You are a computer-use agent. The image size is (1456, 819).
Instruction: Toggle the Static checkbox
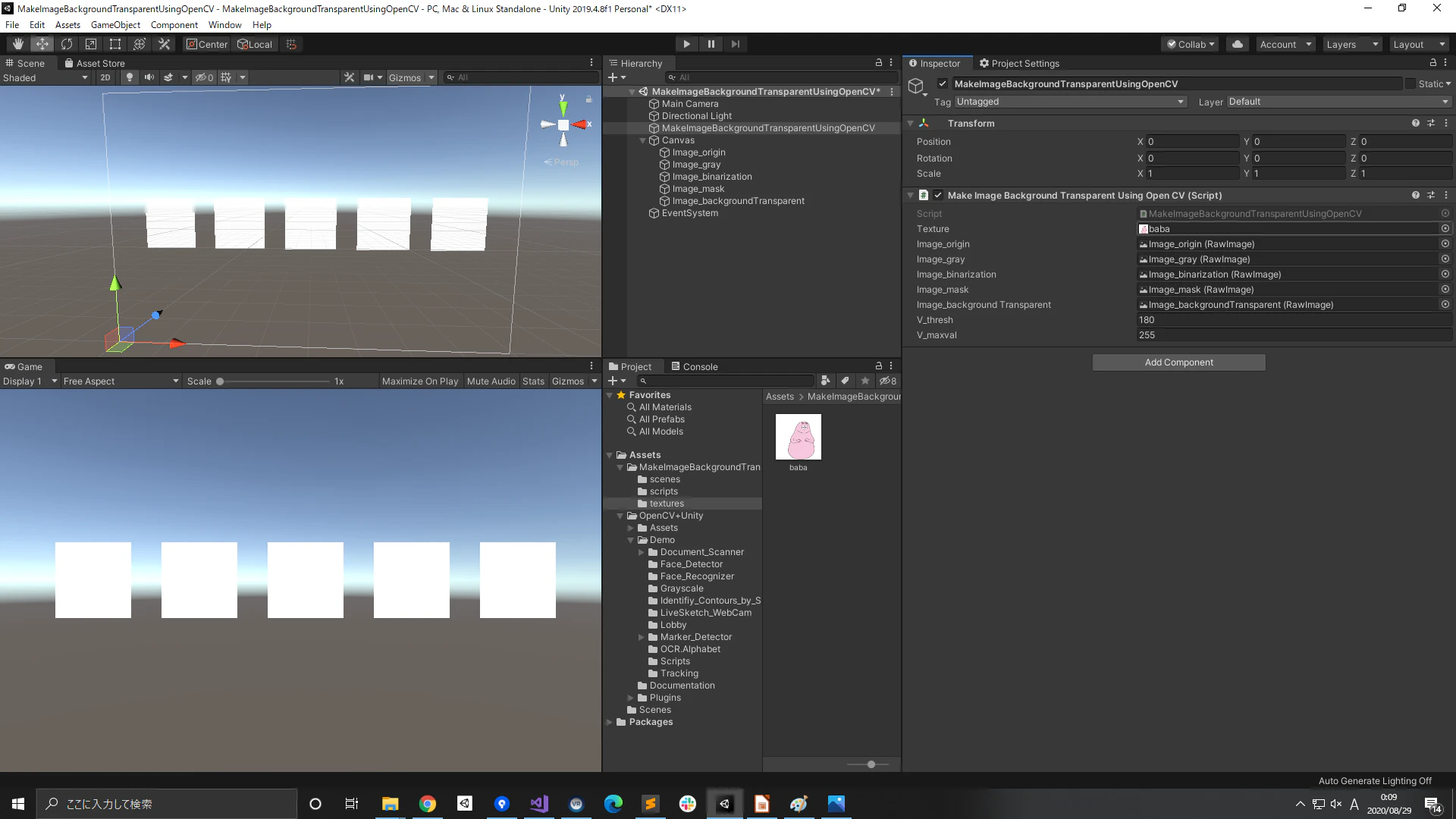coord(1410,83)
